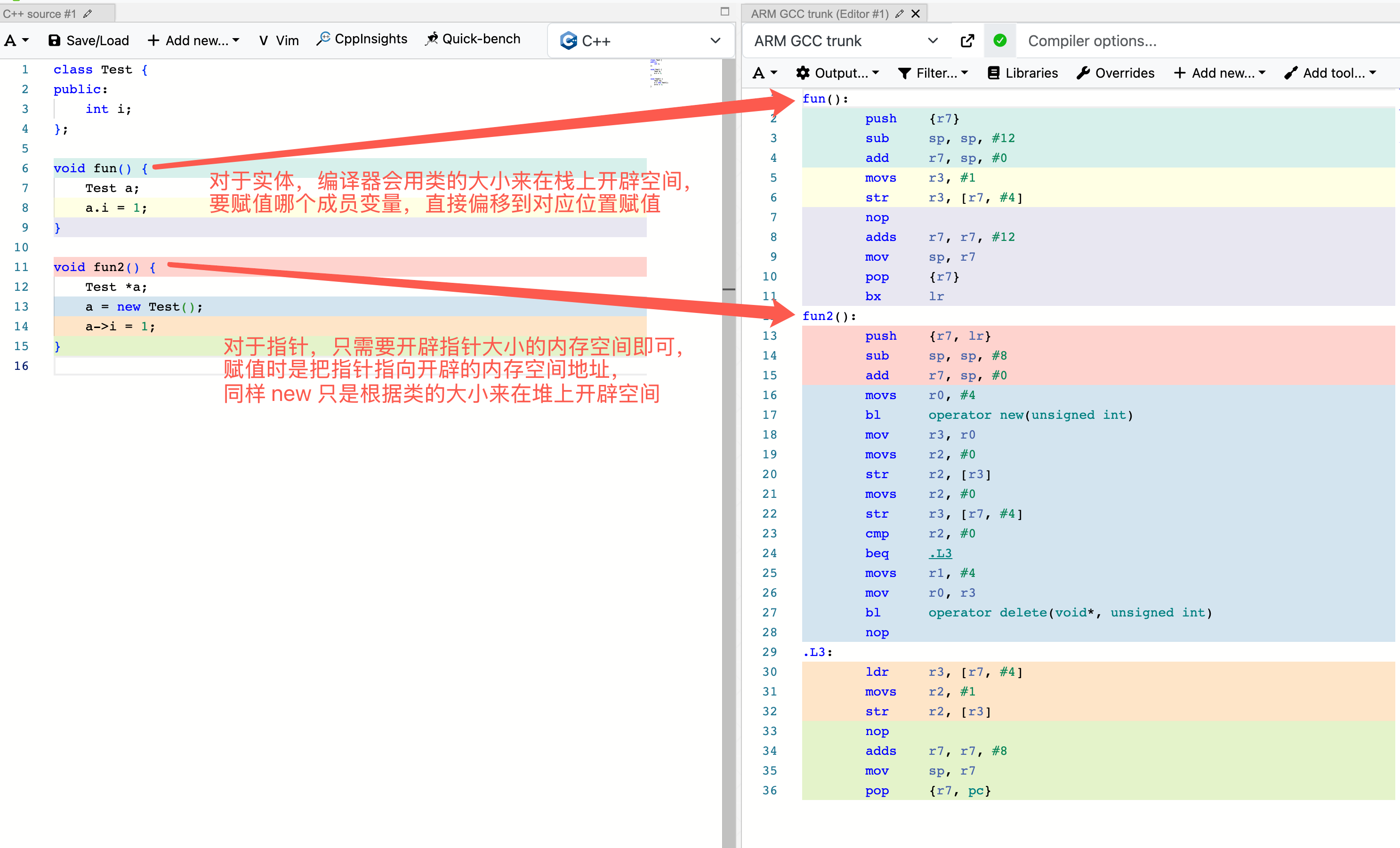
Task: Open the Output settings dropdown
Action: pyautogui.click(x=837, y=73)
